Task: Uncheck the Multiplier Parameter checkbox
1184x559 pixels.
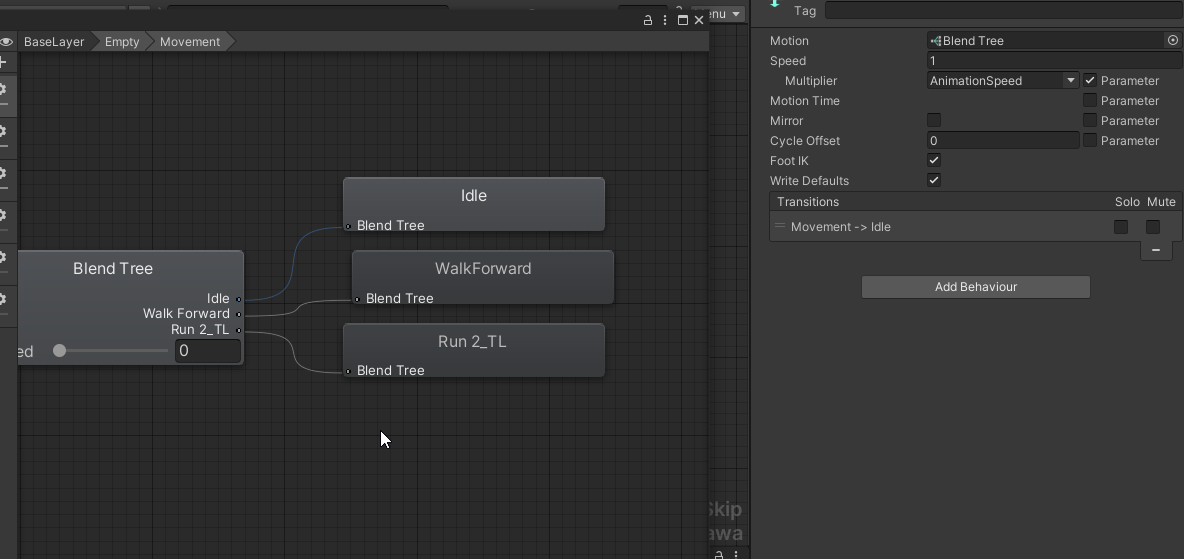Action: pos(1090,80)
